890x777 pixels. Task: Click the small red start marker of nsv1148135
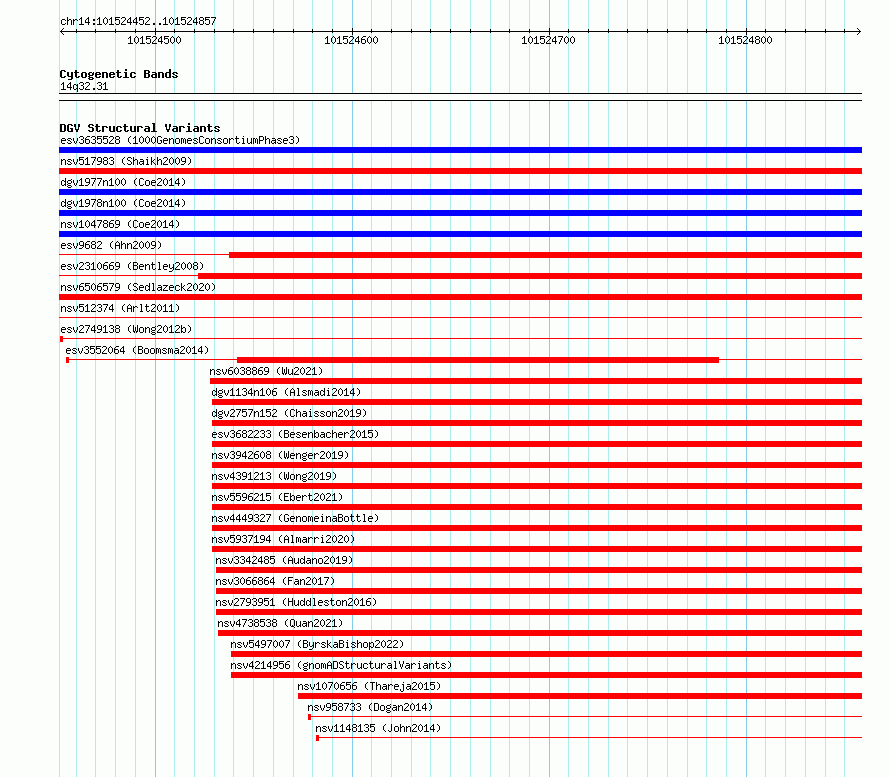pos(317,738)
